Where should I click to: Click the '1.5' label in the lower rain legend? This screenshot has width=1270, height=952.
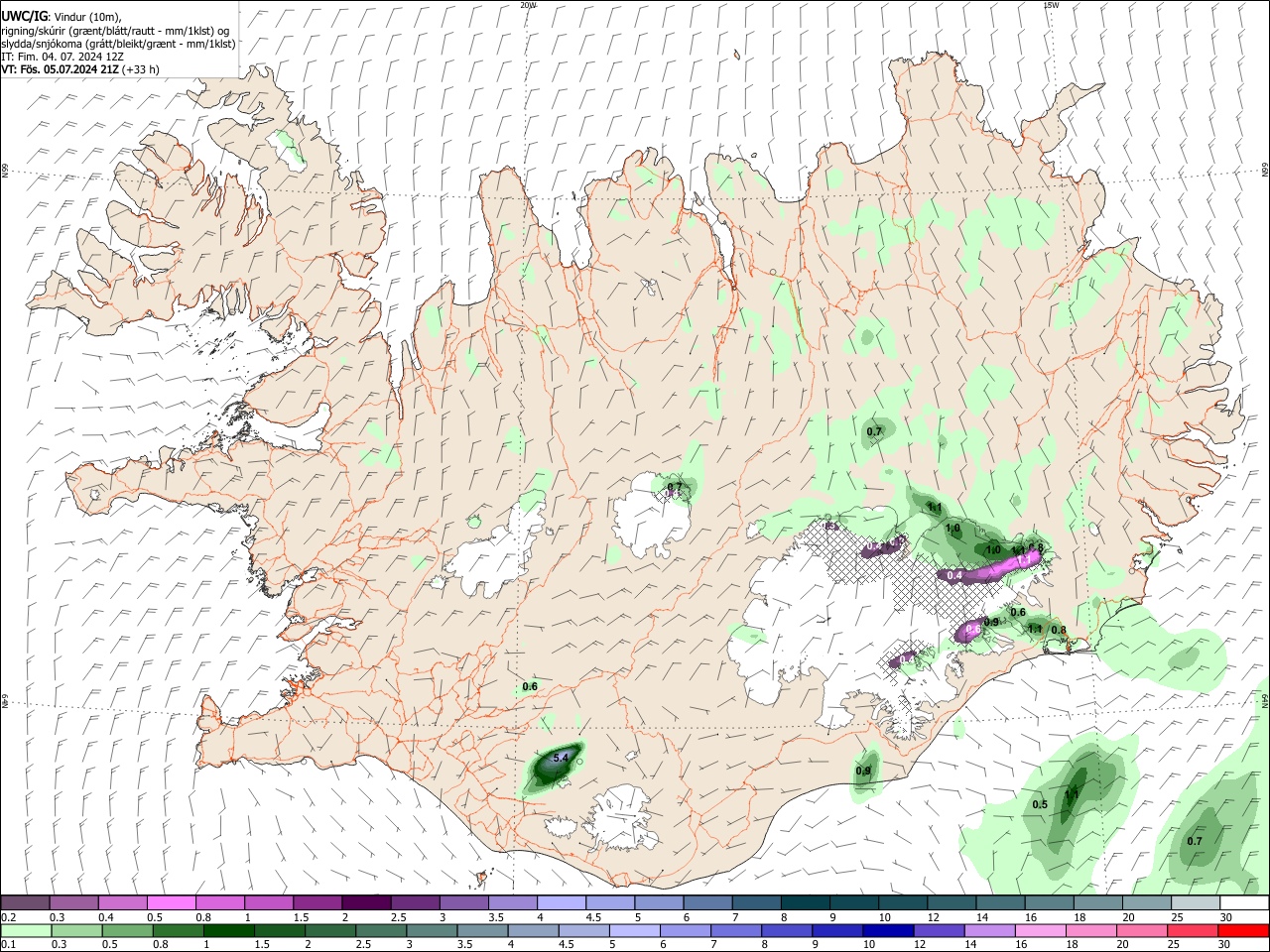pos(262,945)
